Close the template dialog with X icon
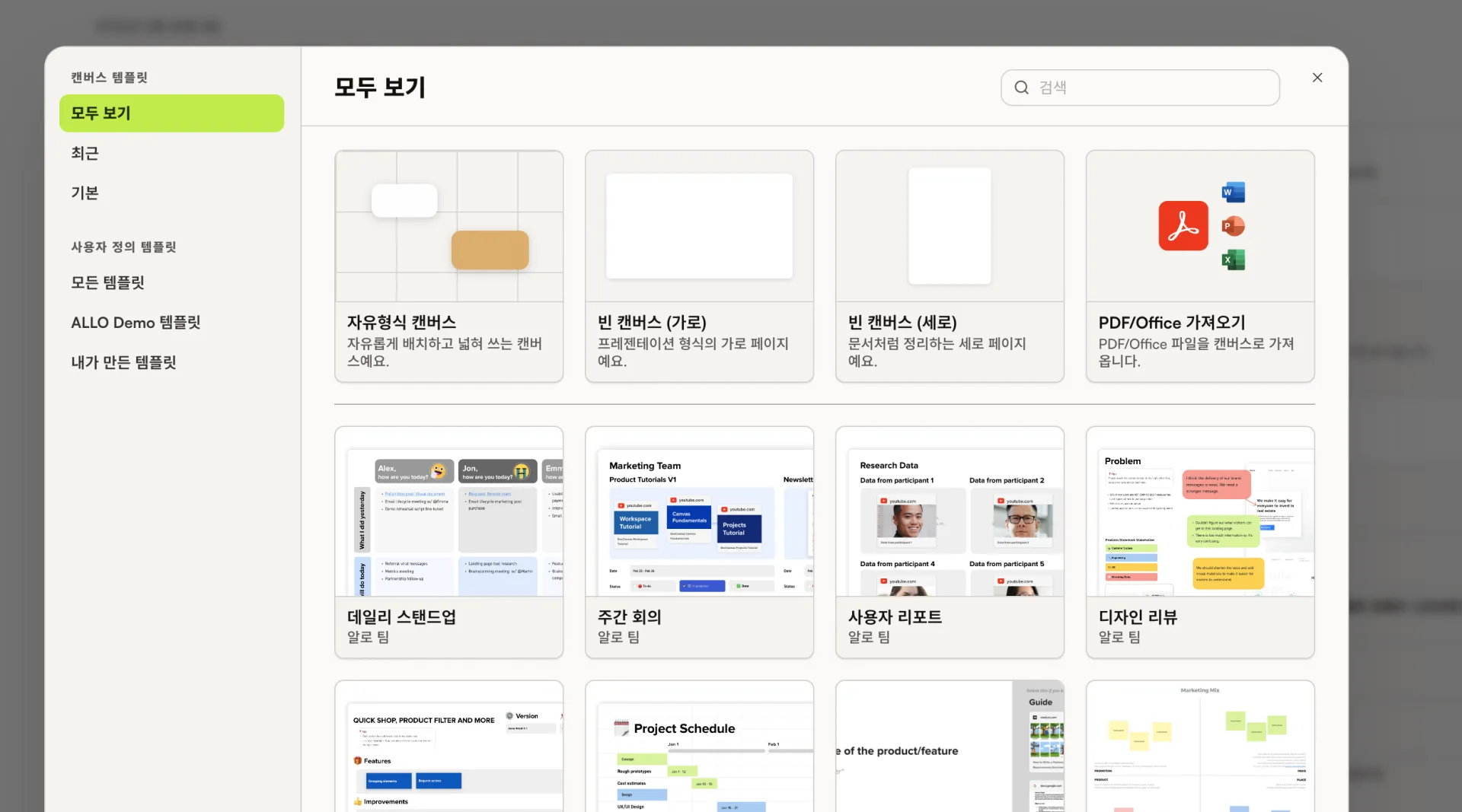Image resolution: width=1462 pixels, height=812 pixels. click(x=1317, y=78)
